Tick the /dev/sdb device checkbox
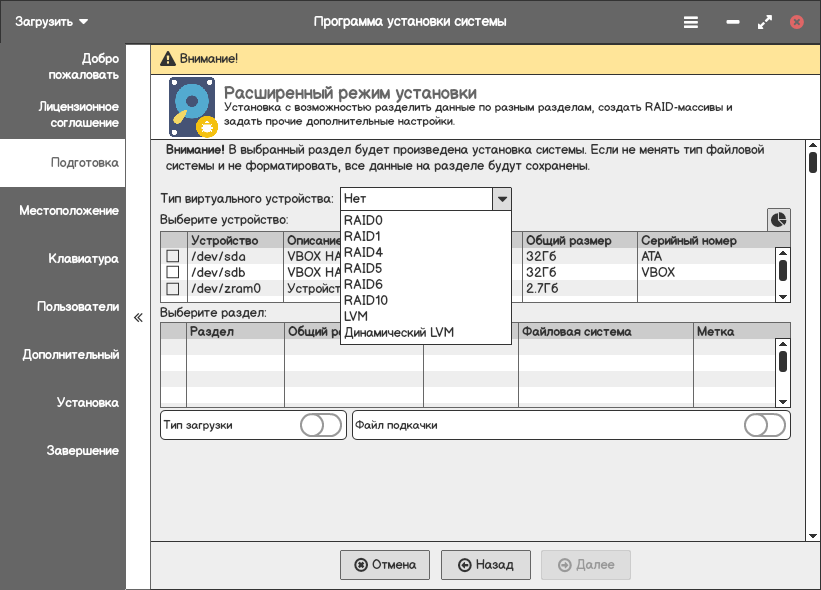821x590 pixels. [172, 272]
